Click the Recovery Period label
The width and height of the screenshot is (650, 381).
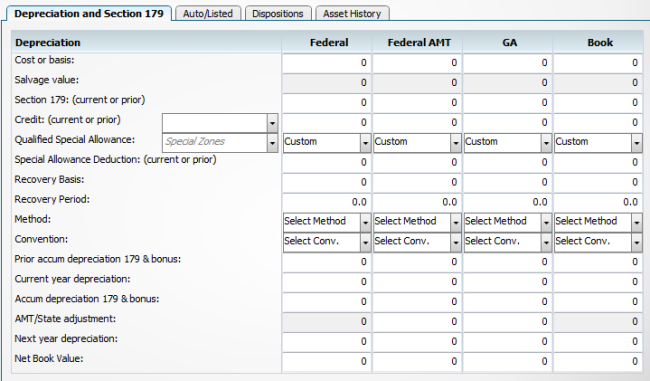[x=52, y=199]
